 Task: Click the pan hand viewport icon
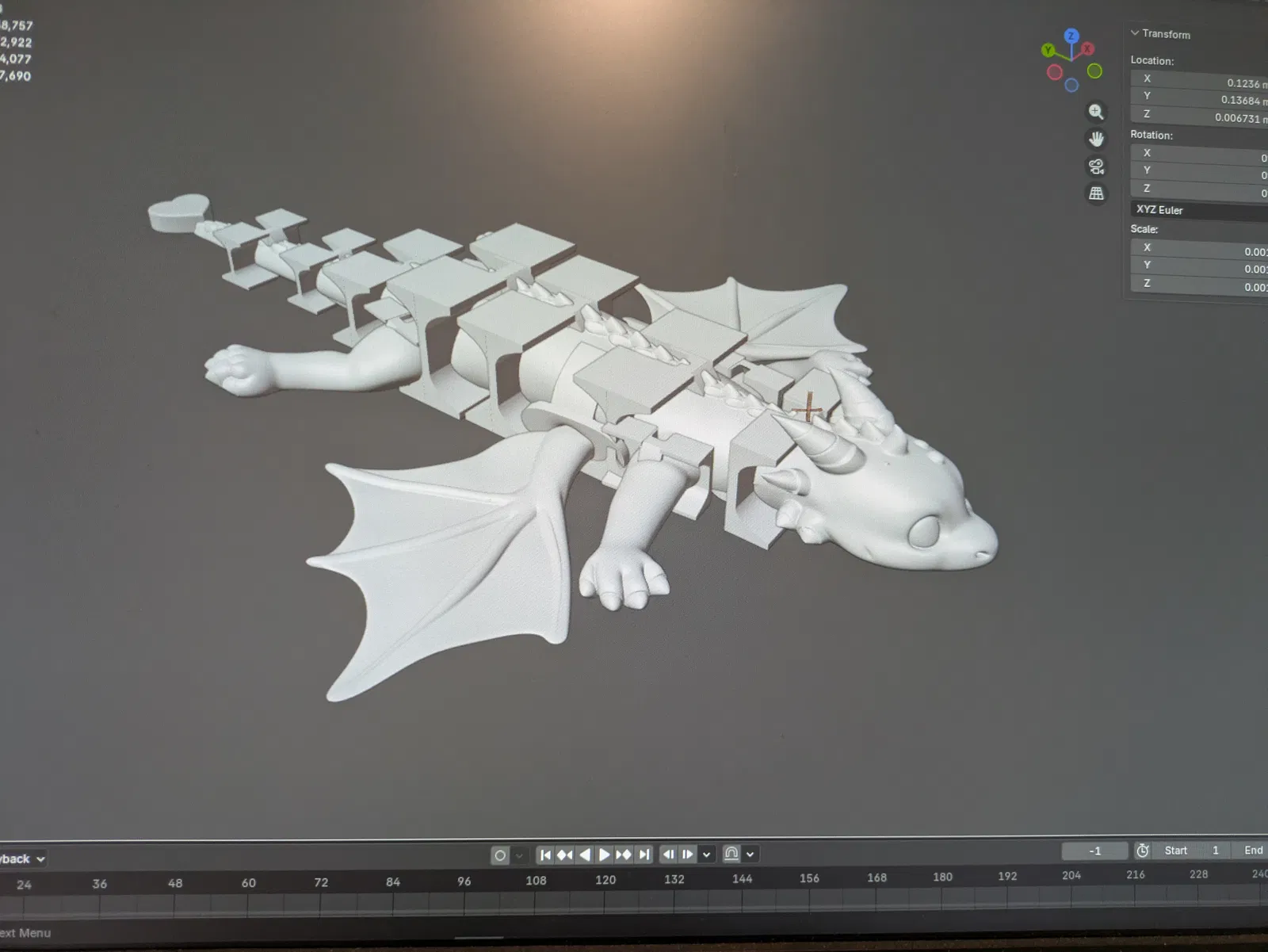pos(1096,139)
